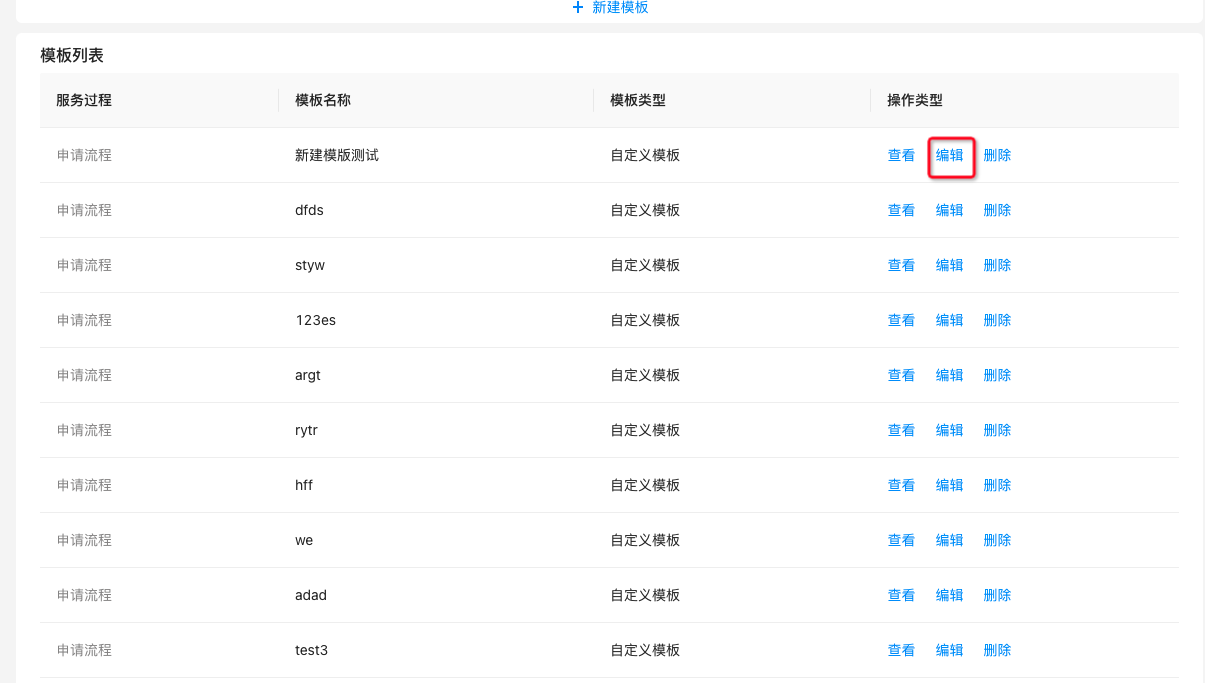The image size is (1205, 683).
Task: View the argt template
Action: click(901, 375)
